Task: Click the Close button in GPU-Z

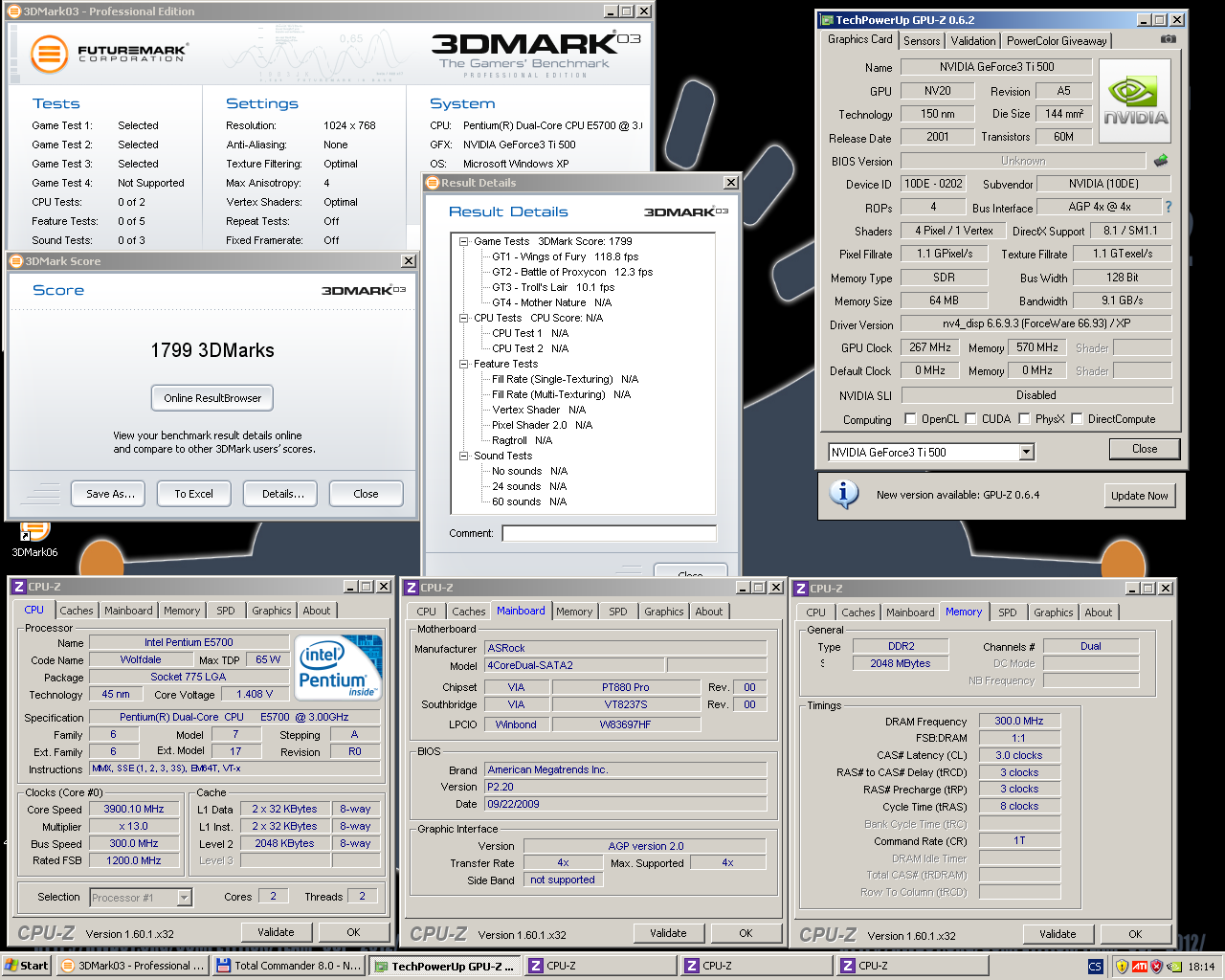Action: (1145, 449)
